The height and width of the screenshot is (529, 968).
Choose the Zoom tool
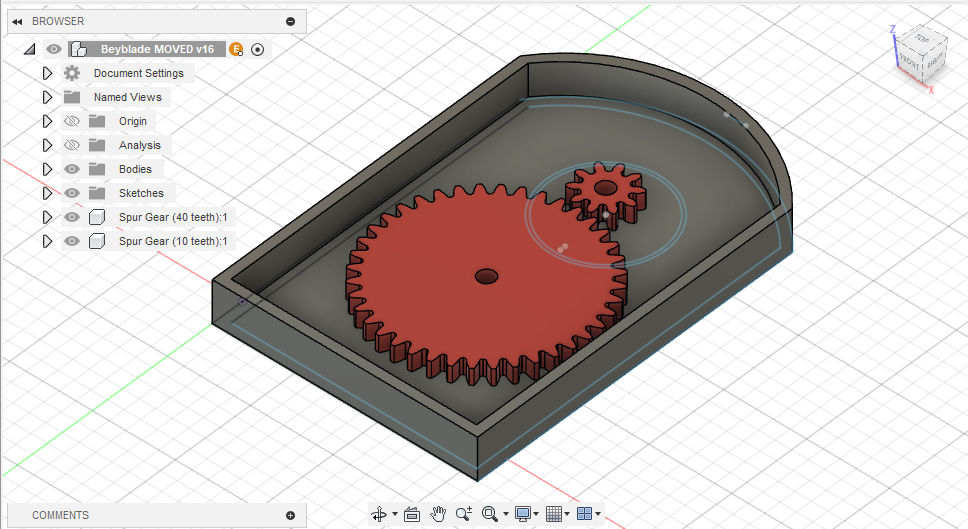(464, 514)
